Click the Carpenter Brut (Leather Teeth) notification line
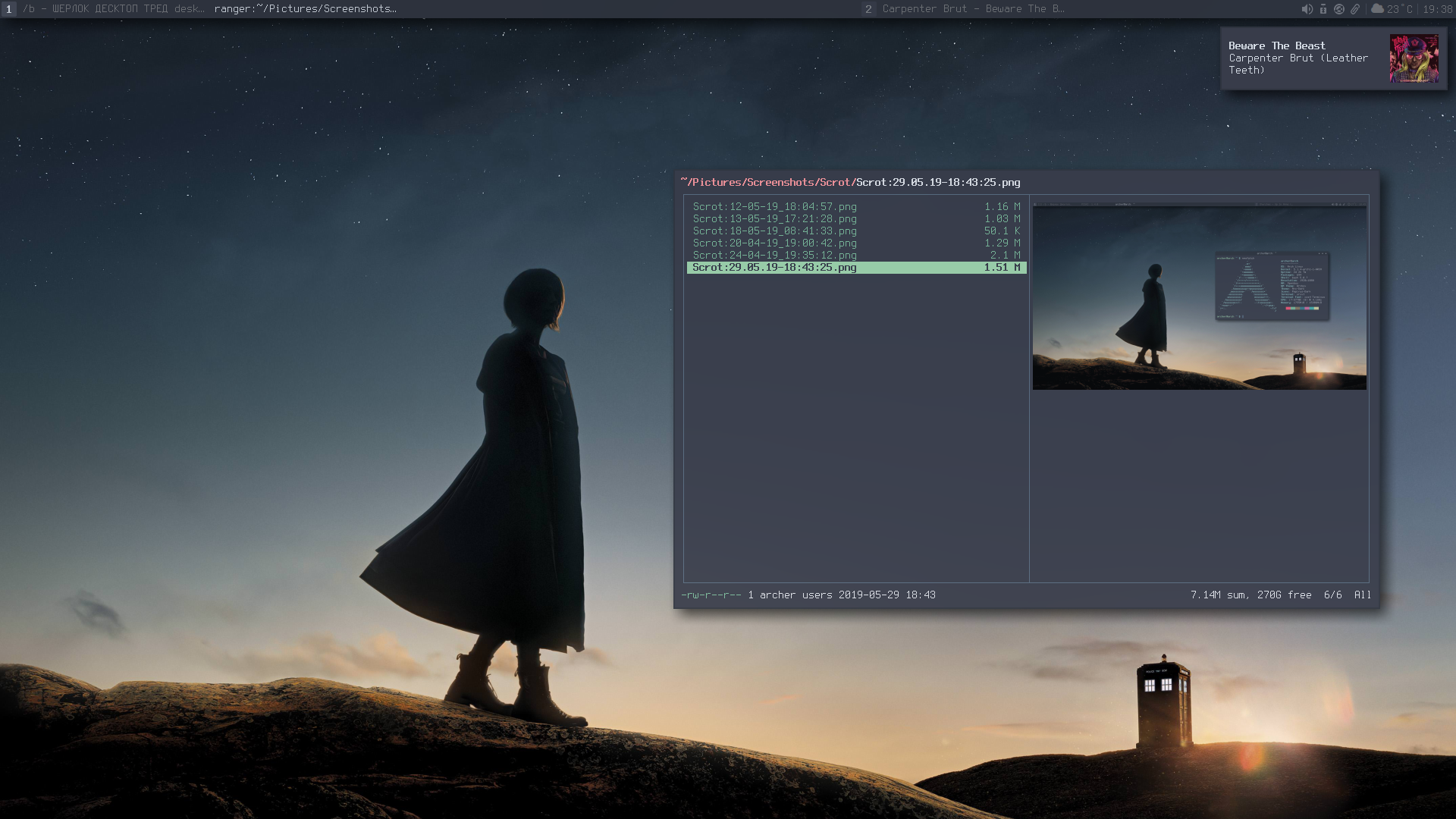 pyautogui.click(x=1298, y=64)
